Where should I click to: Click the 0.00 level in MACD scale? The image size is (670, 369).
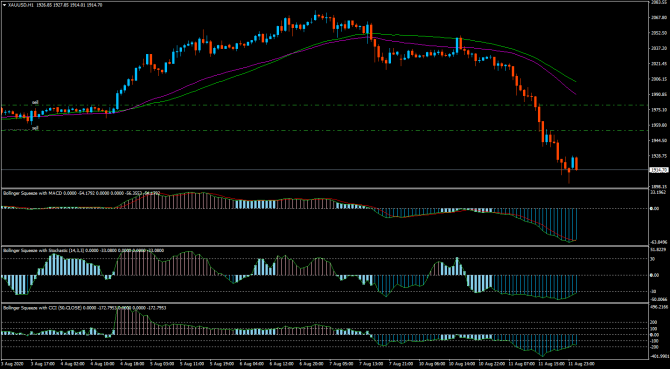point(654,208)
